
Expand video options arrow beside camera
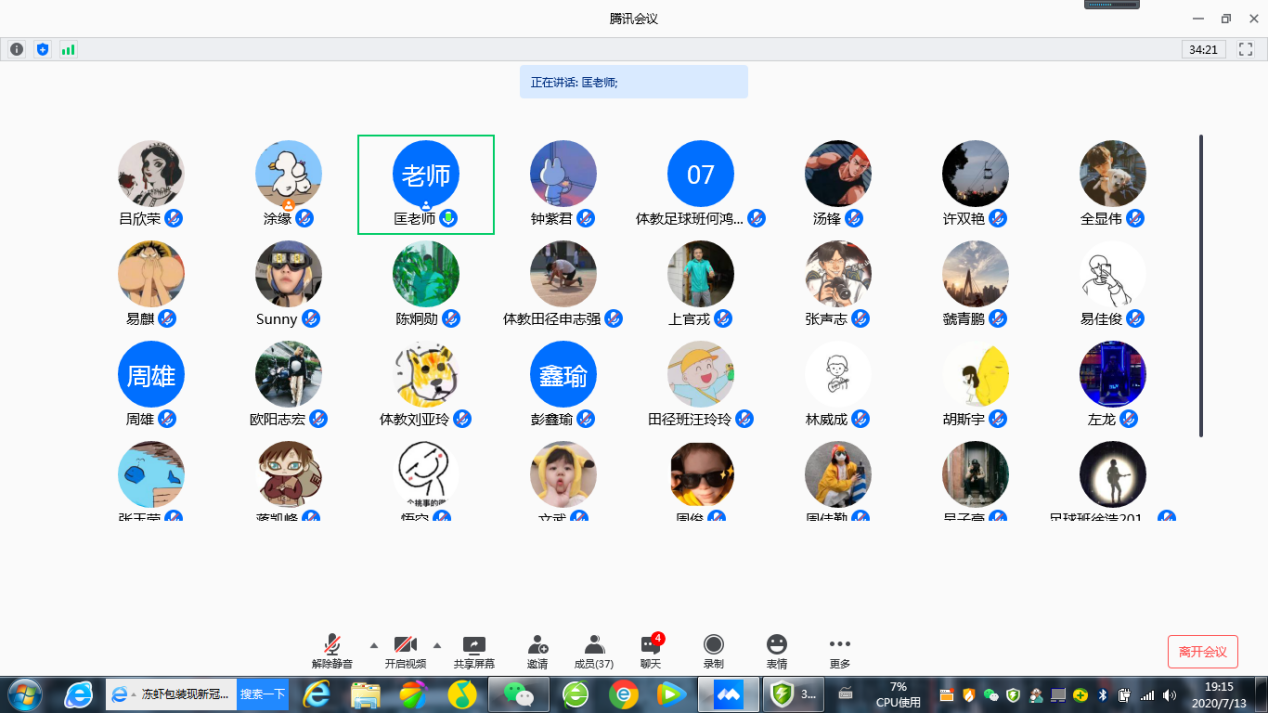[x=437, y=645]
